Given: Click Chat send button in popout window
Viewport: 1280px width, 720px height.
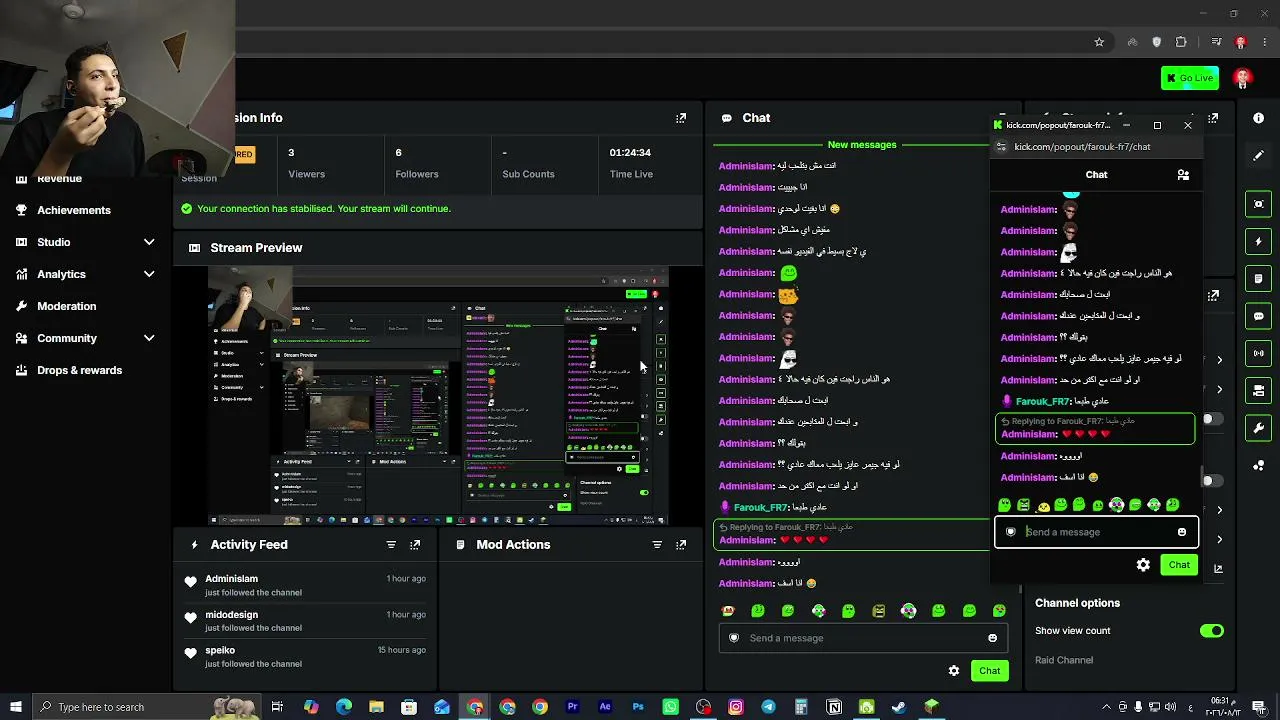Looking at the screenshot, I should [x=1179, y=565].
